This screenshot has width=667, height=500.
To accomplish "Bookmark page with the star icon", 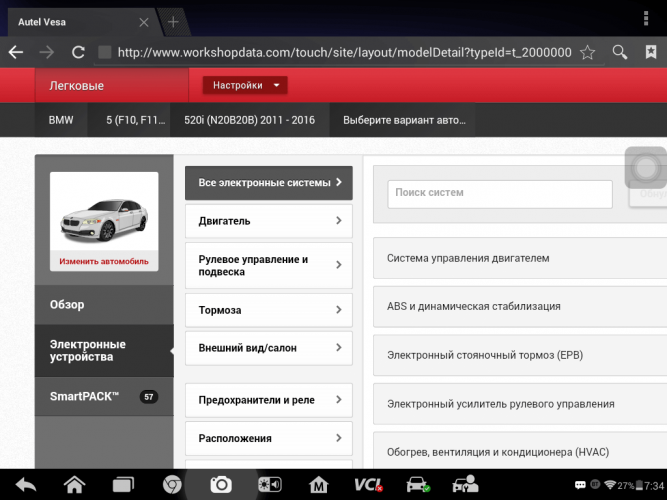I will (587, 52).
